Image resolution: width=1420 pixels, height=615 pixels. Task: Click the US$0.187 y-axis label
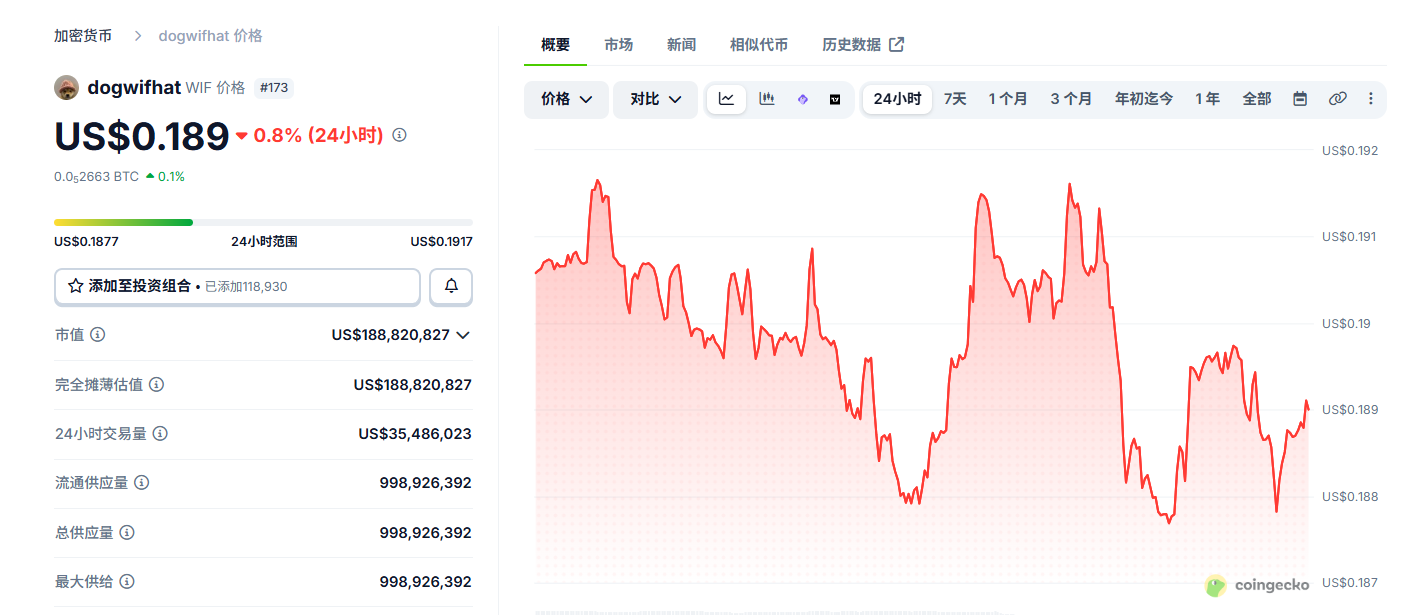1350,583
